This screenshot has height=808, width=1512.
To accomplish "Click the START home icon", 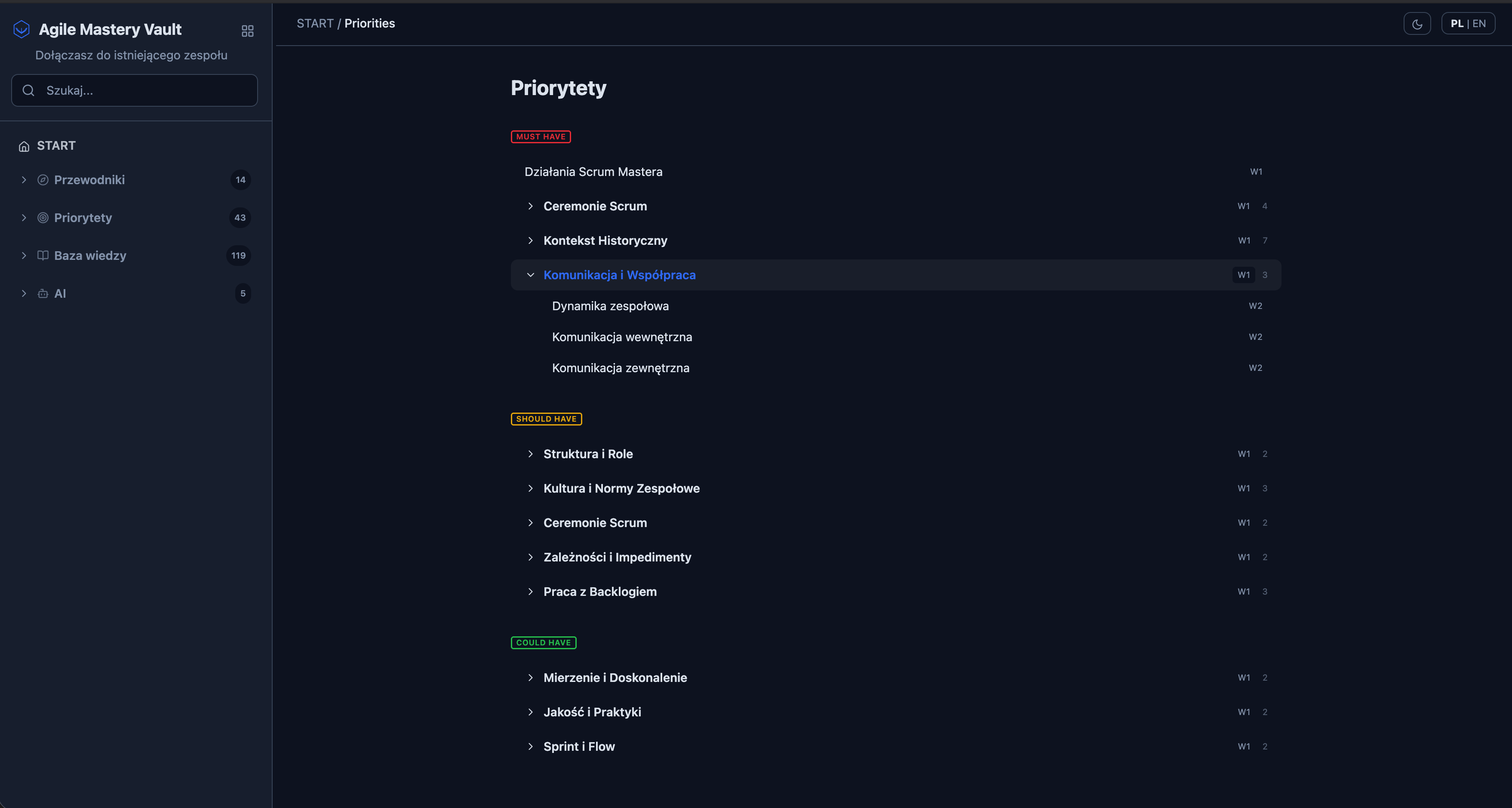I will coord(24,146).
